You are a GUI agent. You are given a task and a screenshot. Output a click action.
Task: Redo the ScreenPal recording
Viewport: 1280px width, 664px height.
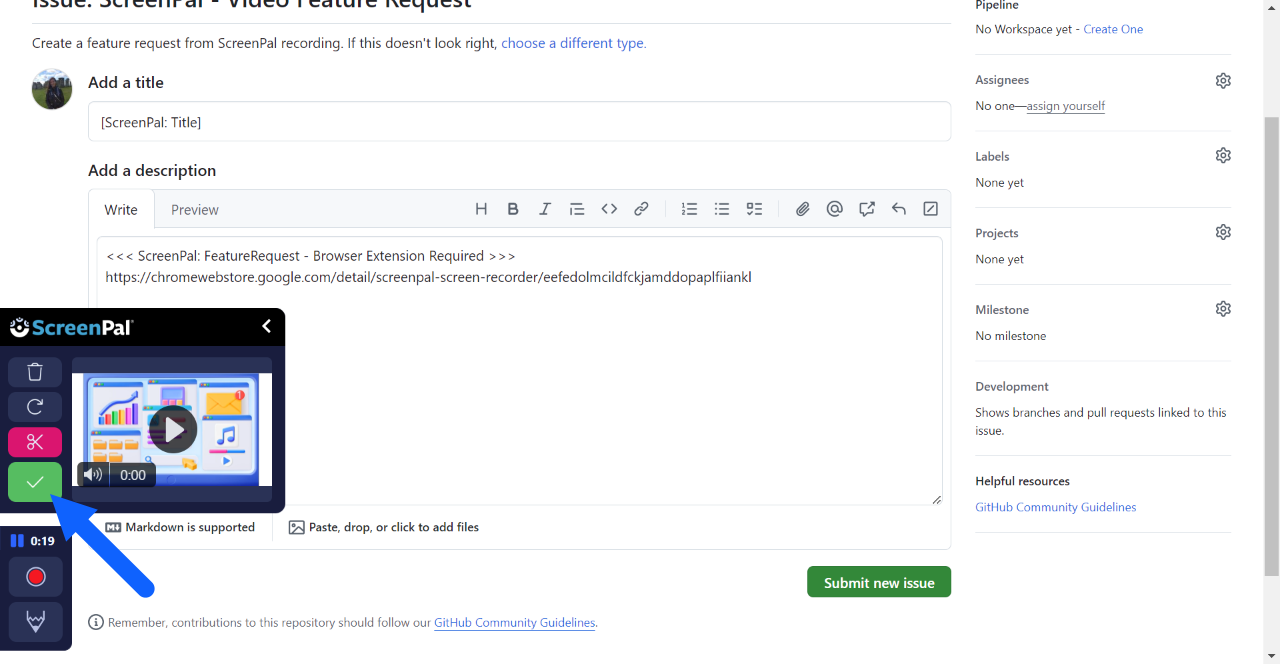click(35, 407)
